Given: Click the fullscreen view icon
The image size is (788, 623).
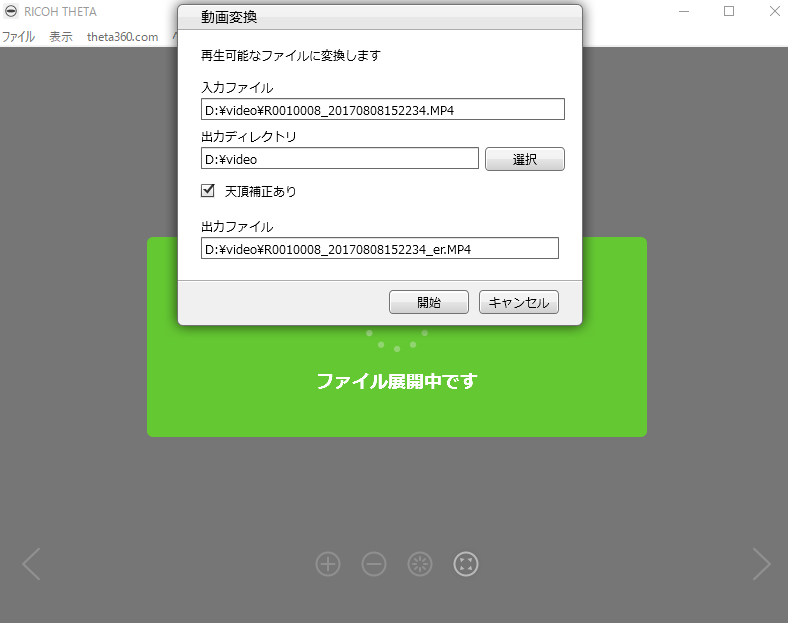Looking at the screenshot, I should coord(466,564).
